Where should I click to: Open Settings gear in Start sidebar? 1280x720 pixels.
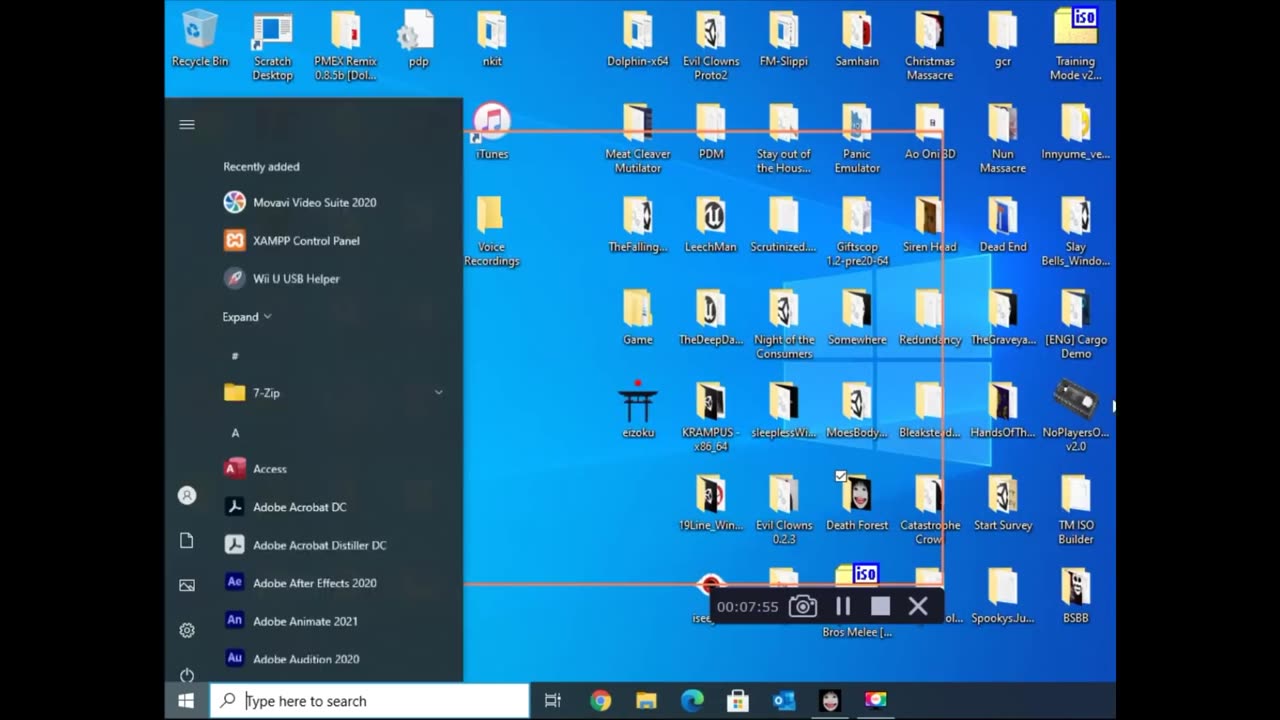coord(186,630)
